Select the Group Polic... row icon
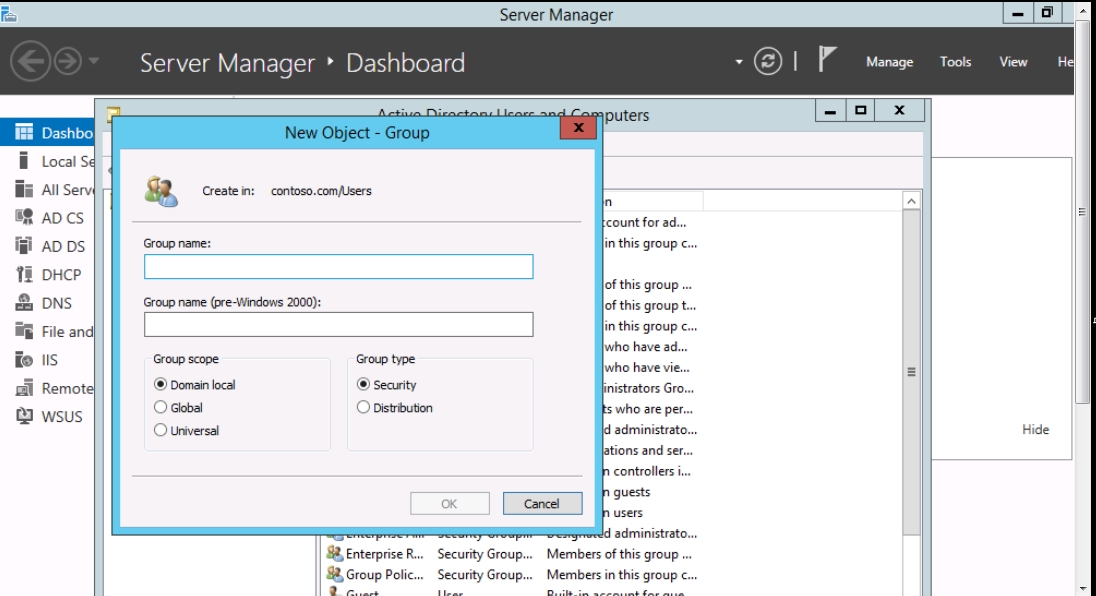 [x=335, y=574]
